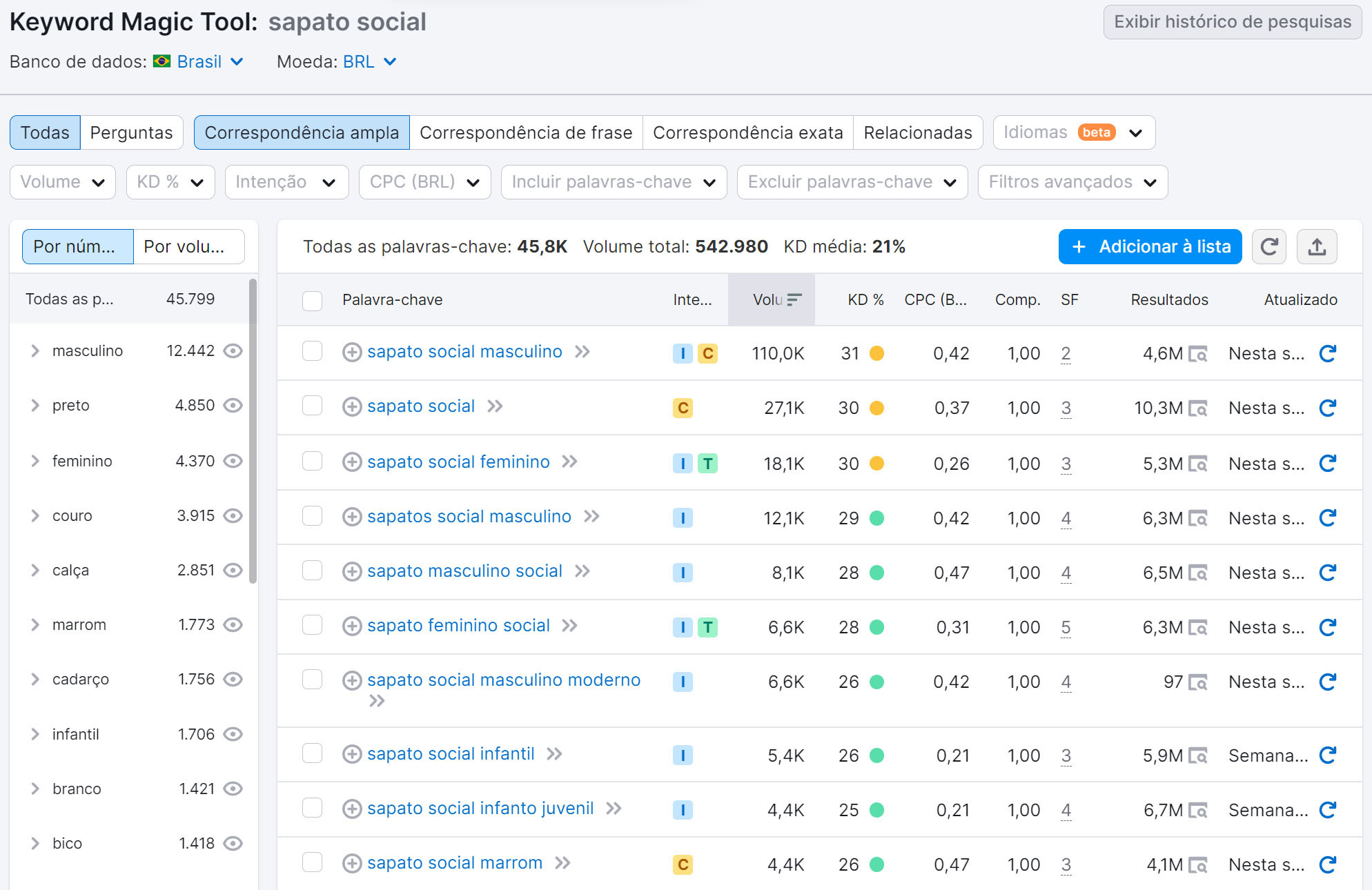Viewport: 1372px width, 890px height.
Task: Select the Correspondência exata tab
Action: [x=747, y=132]
